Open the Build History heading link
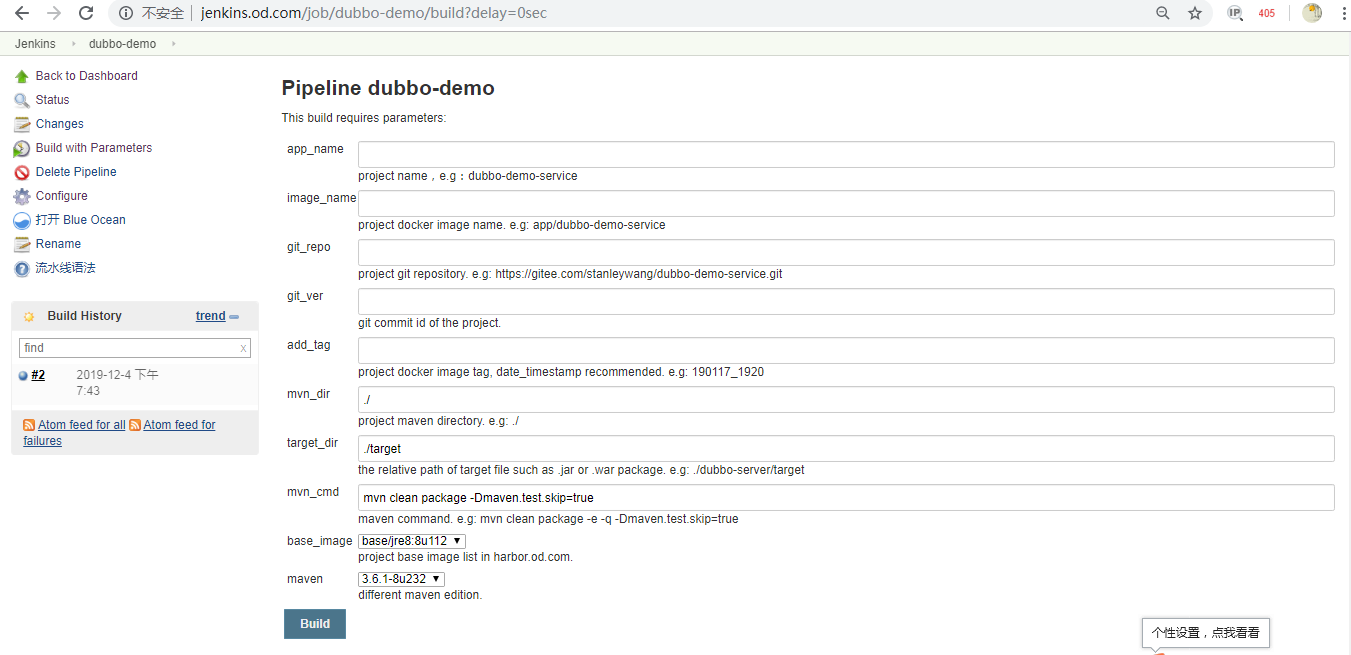Viewport: 1351px width, 655px height. tap(85, 316)
